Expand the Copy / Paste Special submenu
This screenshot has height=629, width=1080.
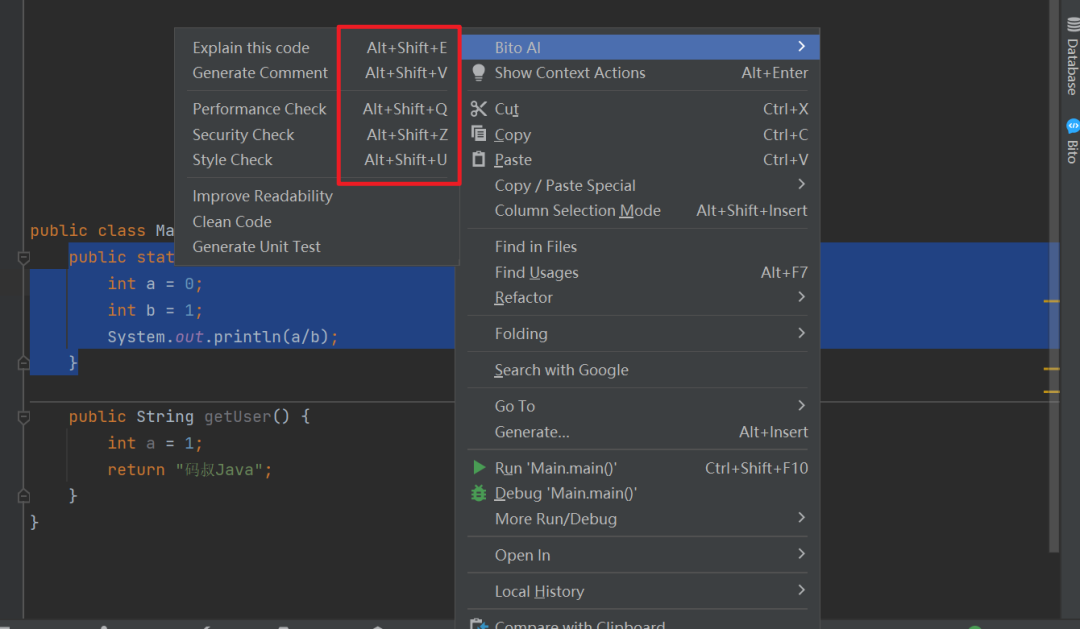click(801, 185)
